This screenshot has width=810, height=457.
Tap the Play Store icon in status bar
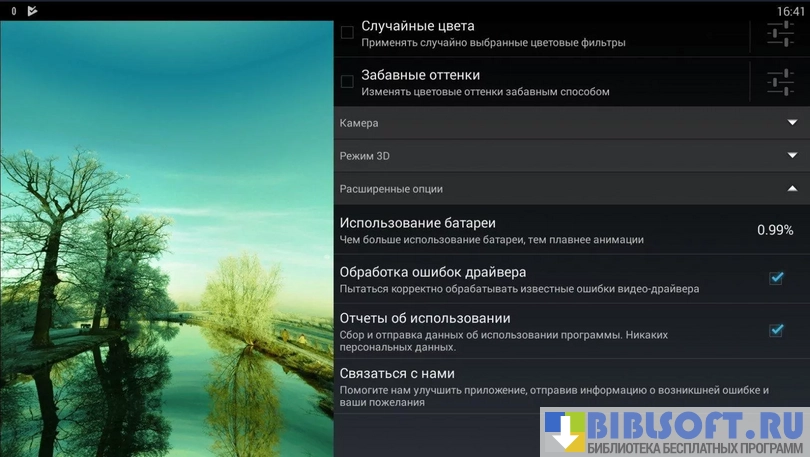click(x=32, y=11)
